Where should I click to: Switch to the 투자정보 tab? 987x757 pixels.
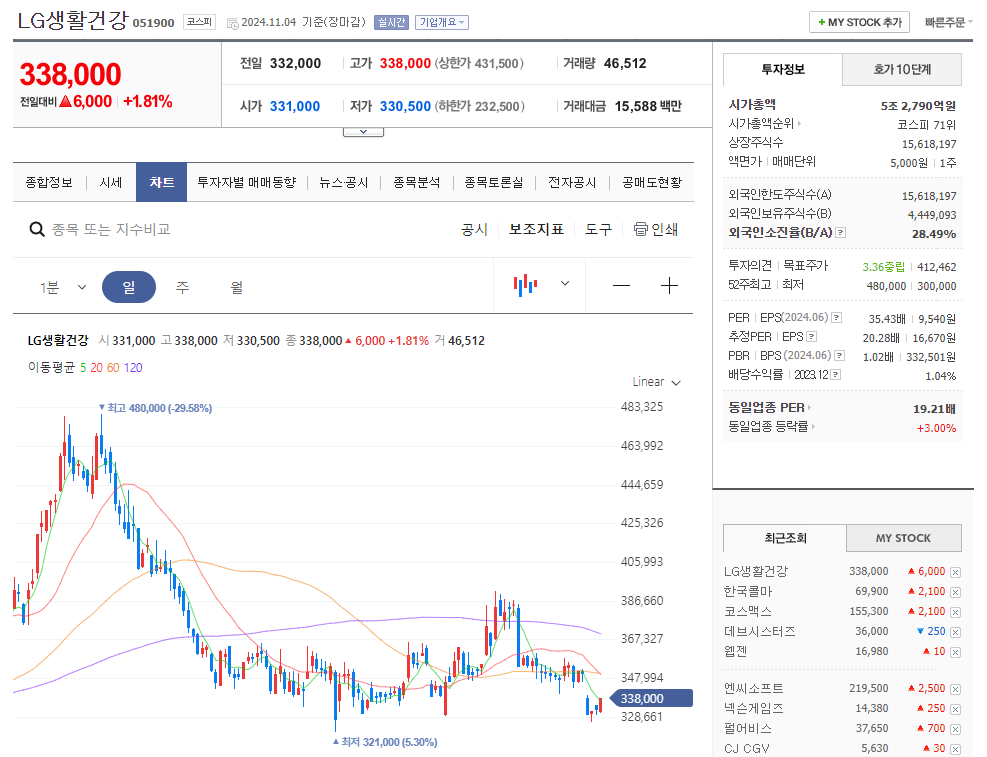pos(783,69)
